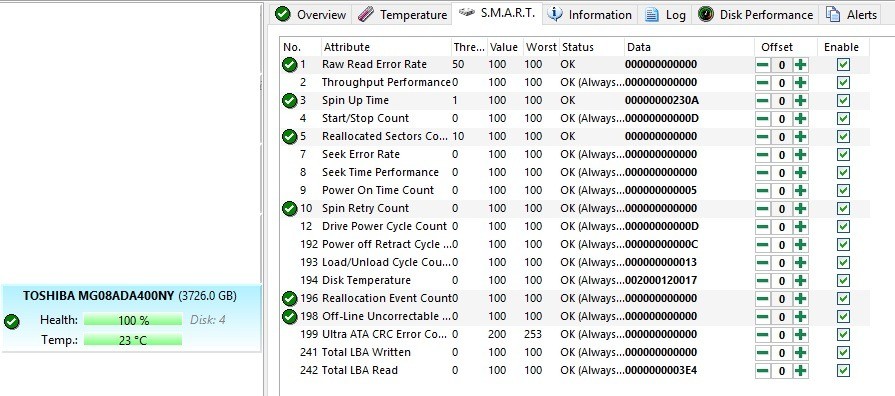
Task: Toggle Enable checkbox for Disk Temperature
Action: [843, 280]
